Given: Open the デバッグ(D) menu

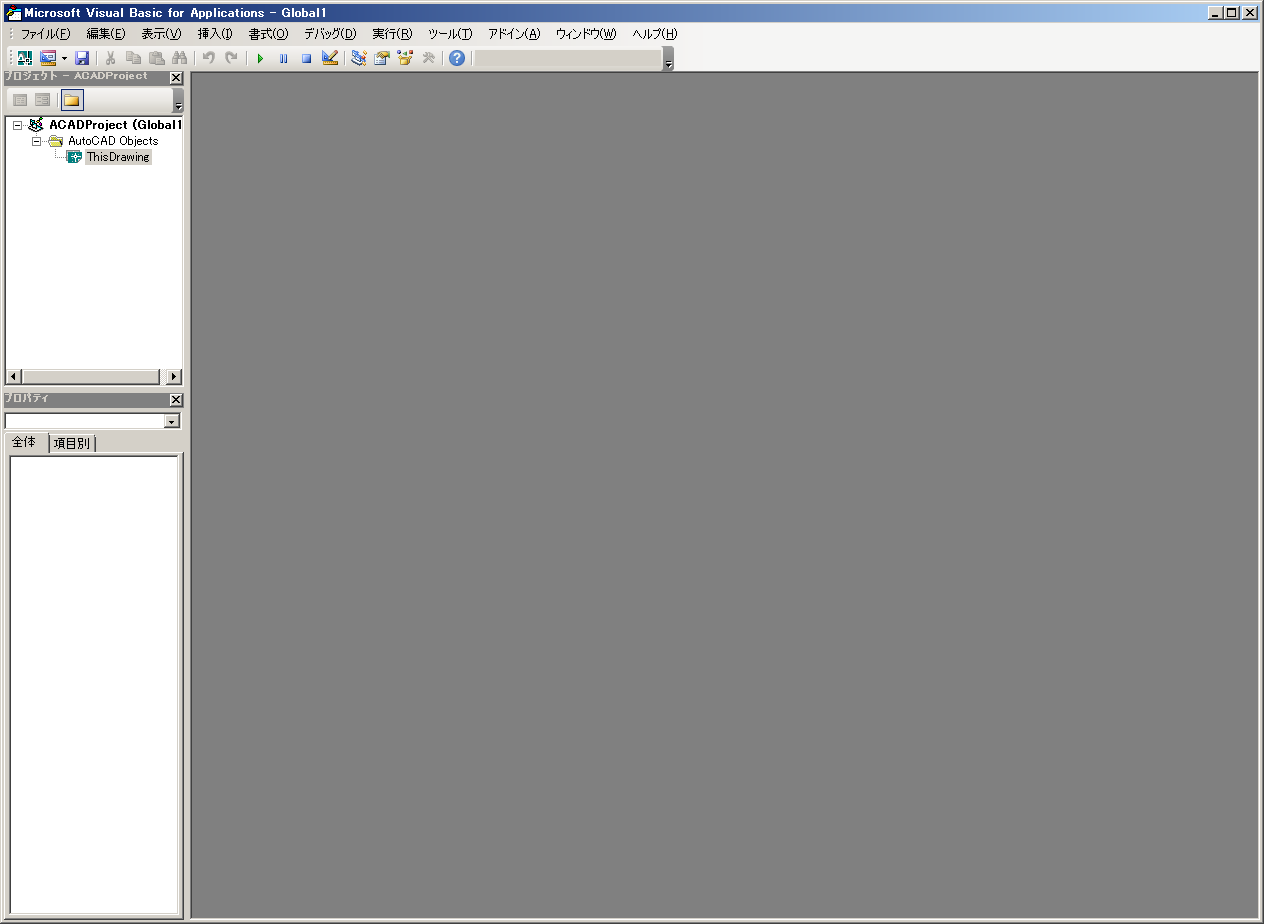Looking at the screenshot, I should pos(330,34).
